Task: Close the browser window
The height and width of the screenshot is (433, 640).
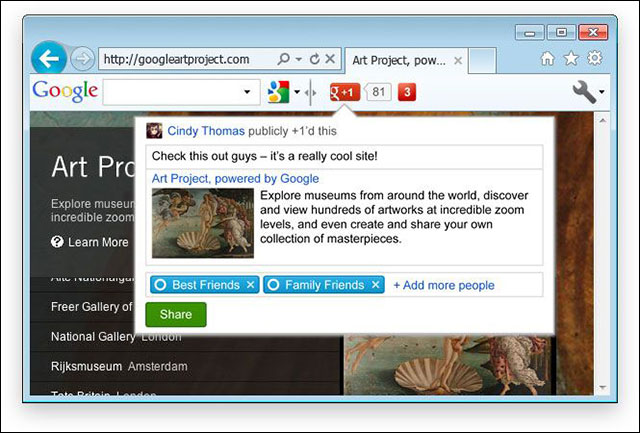Action: 593,33
